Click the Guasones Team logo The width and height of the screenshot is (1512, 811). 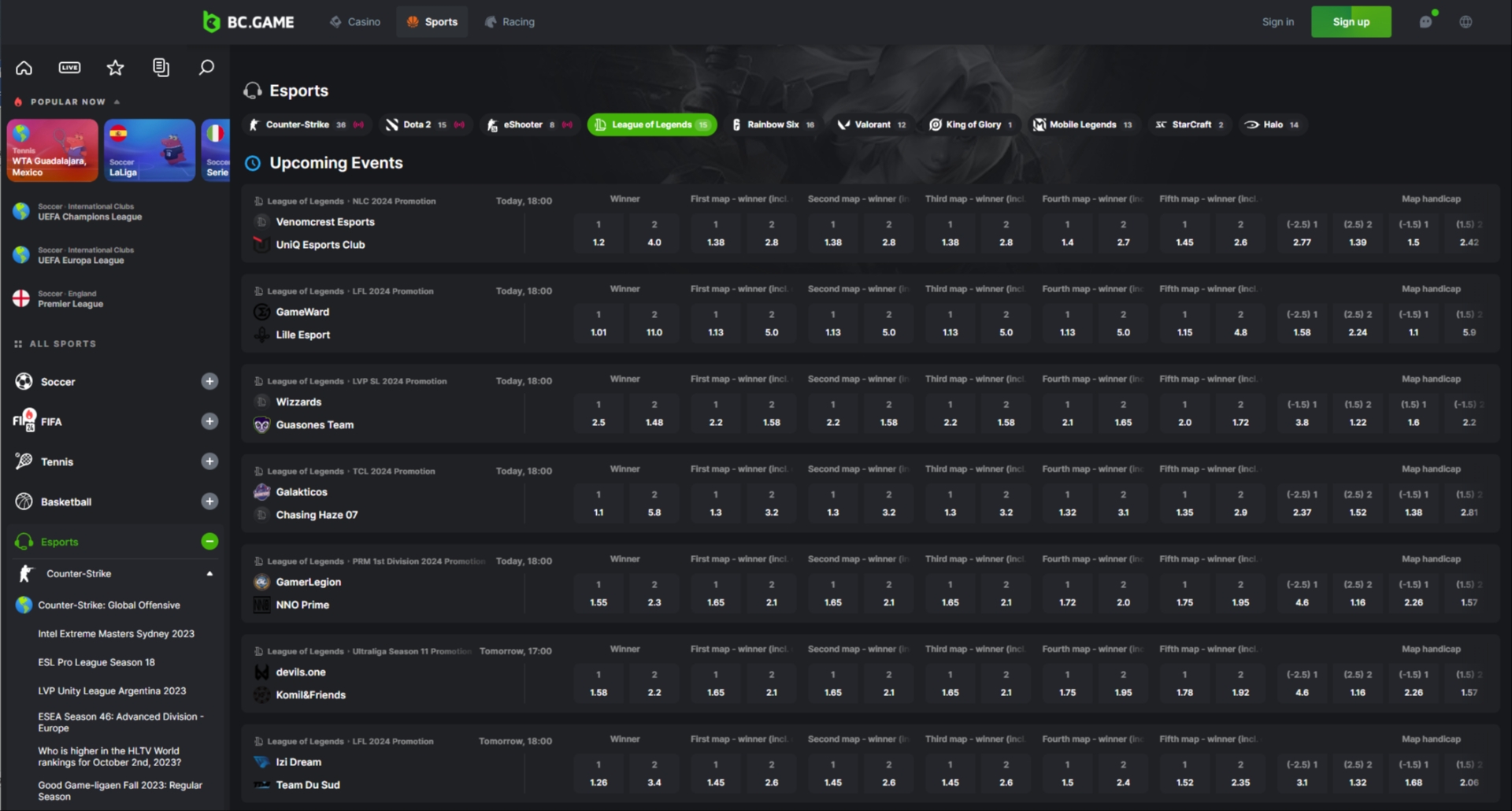pos(262,425)
